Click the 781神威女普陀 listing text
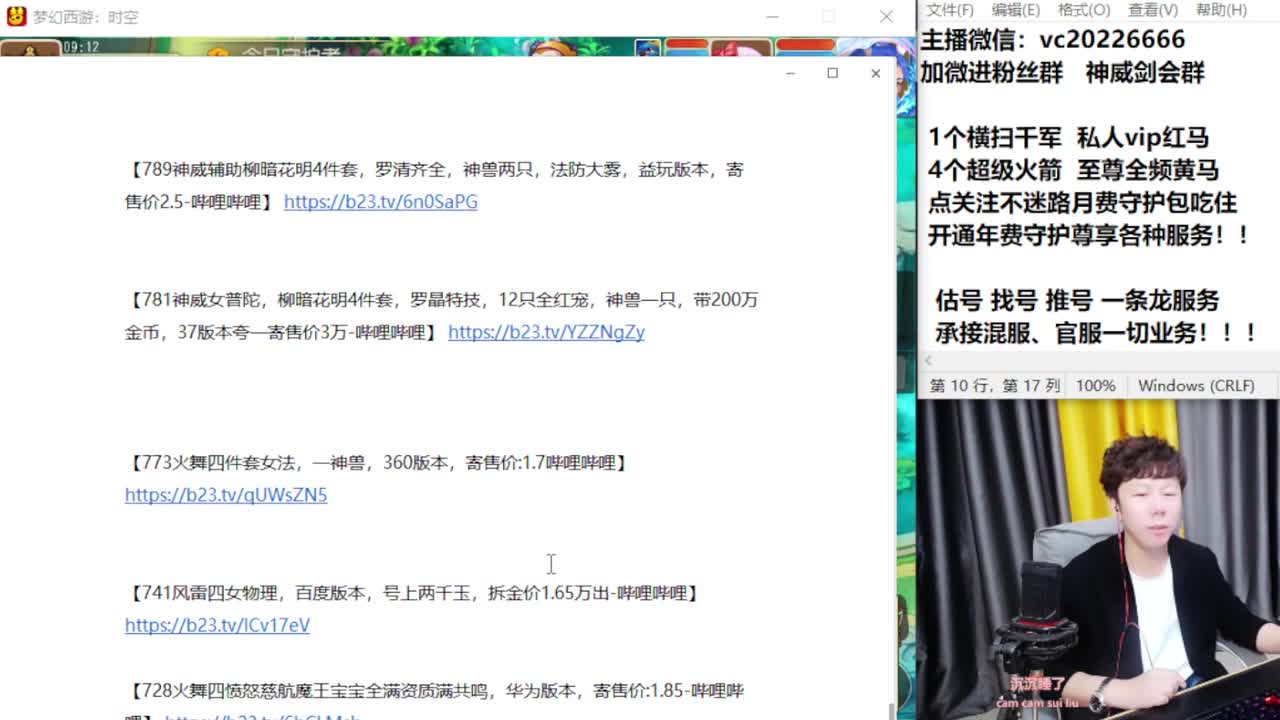This screenshot has height=720, width=1280. pos(441,316)
